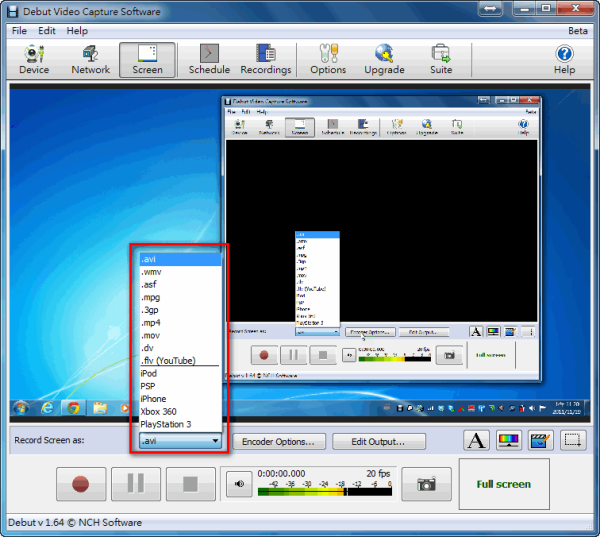Open Internet Explorer in previewed taskbar
Screen dimensions: 600x537
(47, 408)
